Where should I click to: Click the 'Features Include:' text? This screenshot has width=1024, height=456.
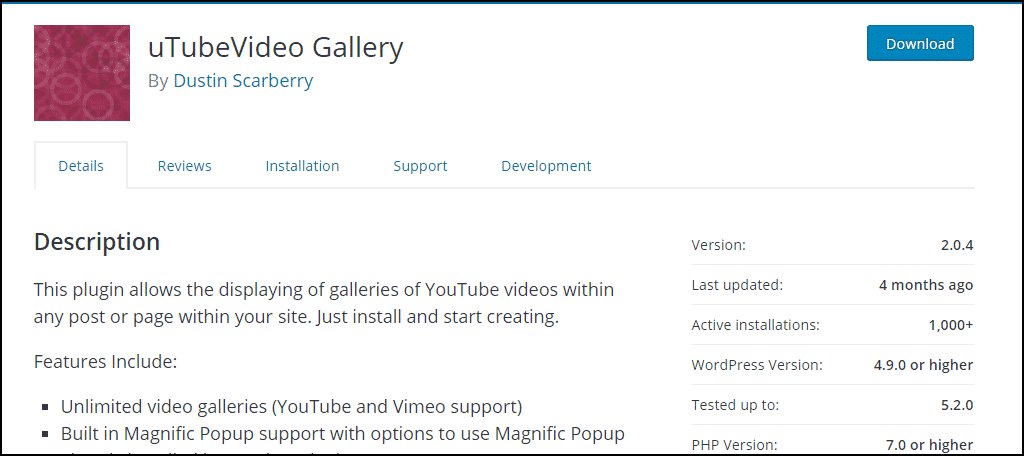click(105, 361)
